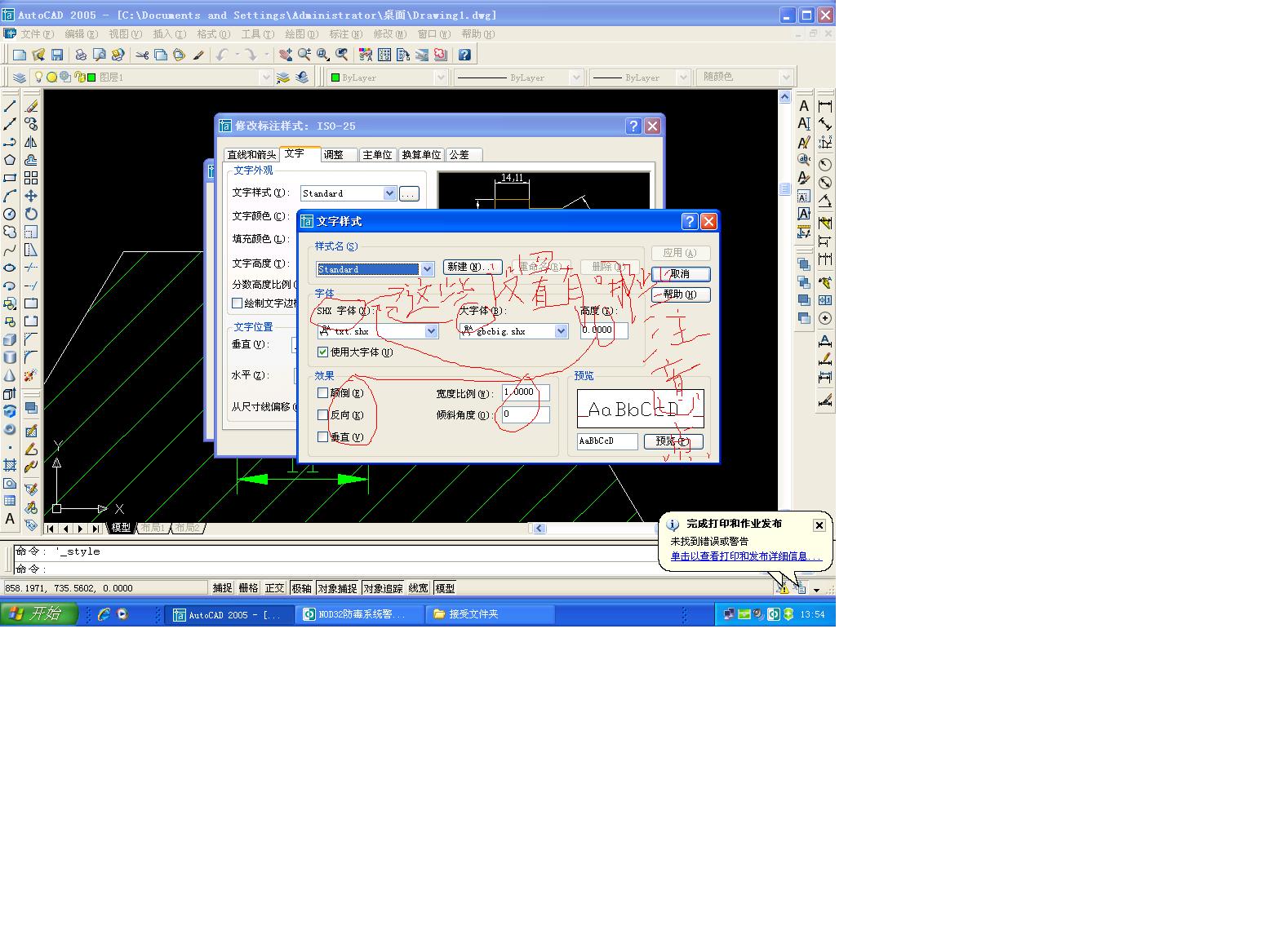Select the Erase tool
The image size is (1270, 952).
31,106
